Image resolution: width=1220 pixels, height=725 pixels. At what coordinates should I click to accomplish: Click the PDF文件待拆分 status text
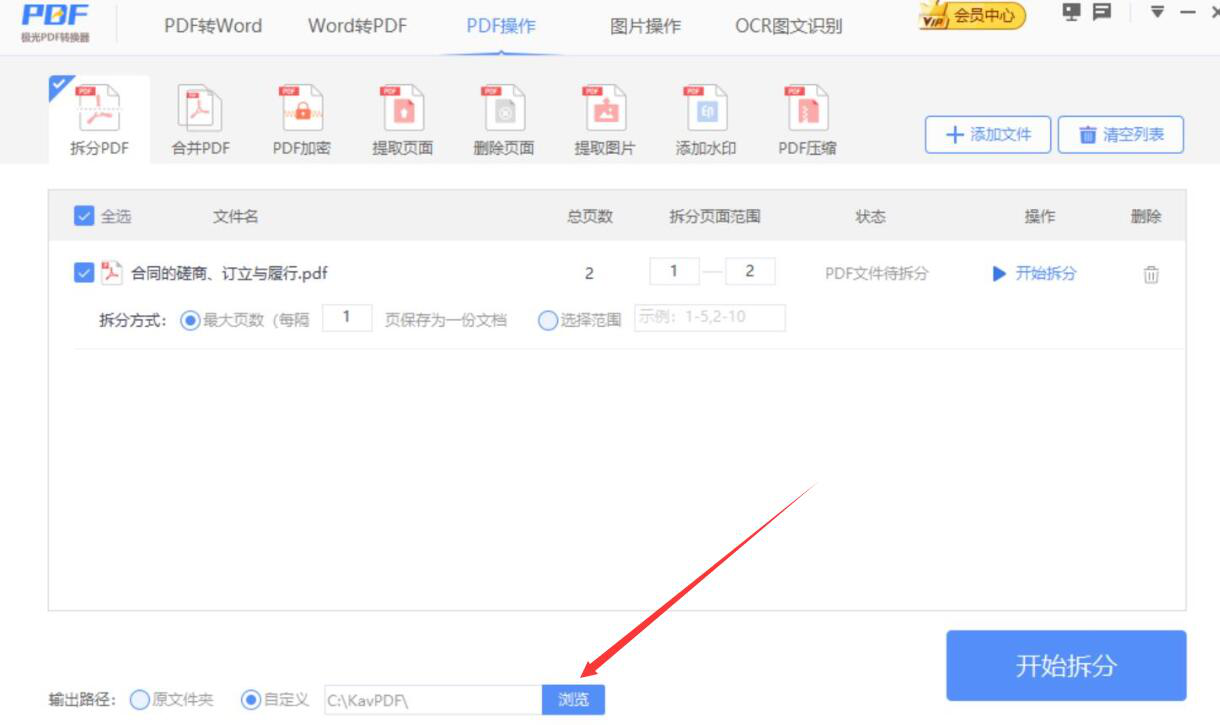coord(877,273)
